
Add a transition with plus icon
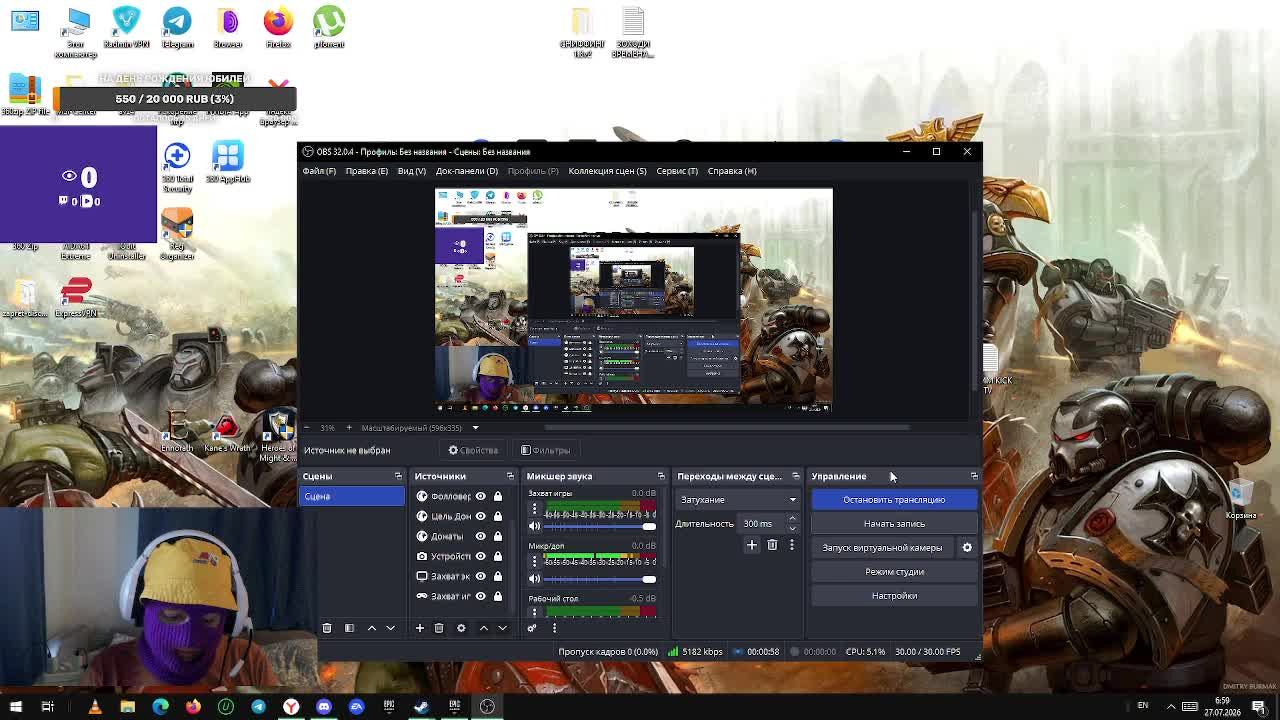tap(752, 545)
